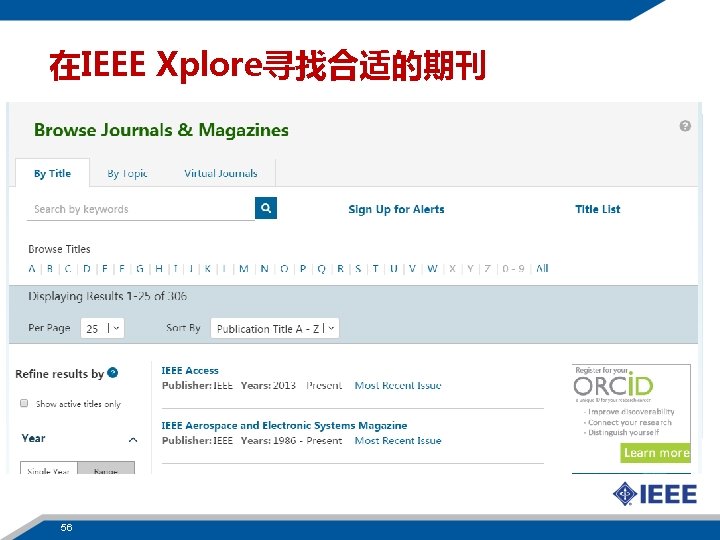Select the Range year tab
Image resolution: width=720 pixels, height=540 pixels.
(106, 468)
